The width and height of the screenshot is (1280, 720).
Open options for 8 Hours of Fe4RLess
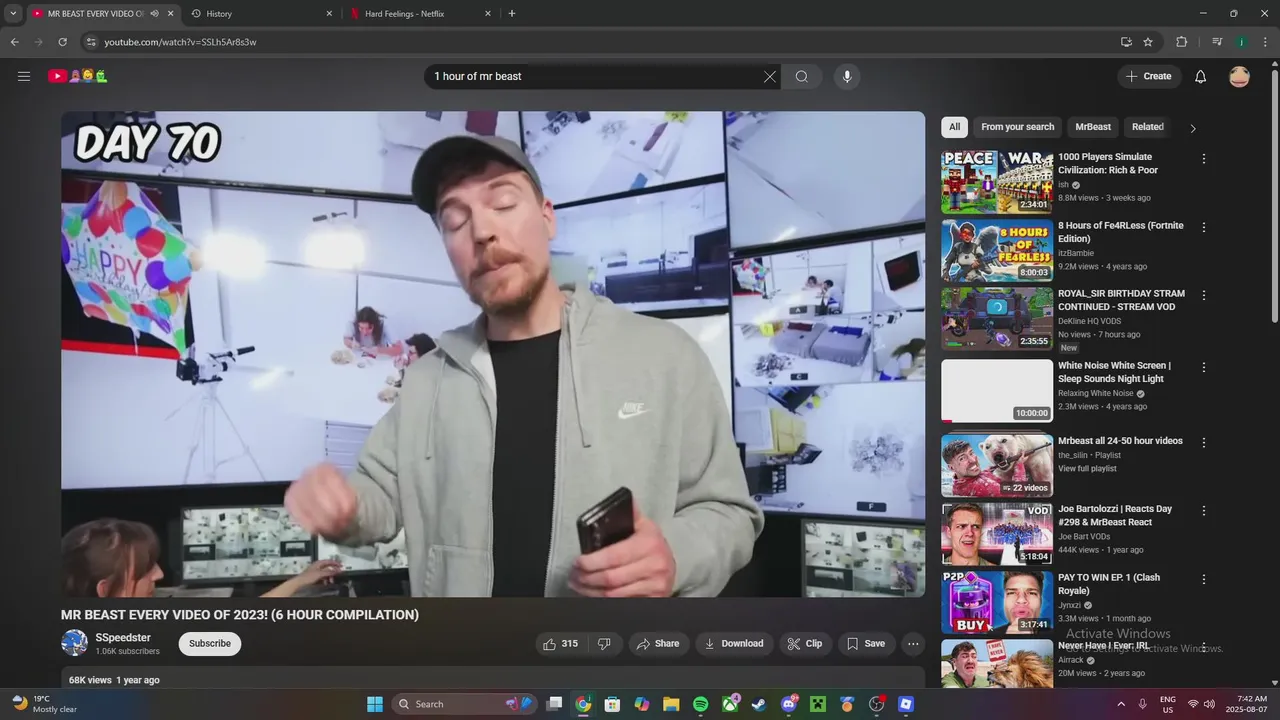point(1204,227)
